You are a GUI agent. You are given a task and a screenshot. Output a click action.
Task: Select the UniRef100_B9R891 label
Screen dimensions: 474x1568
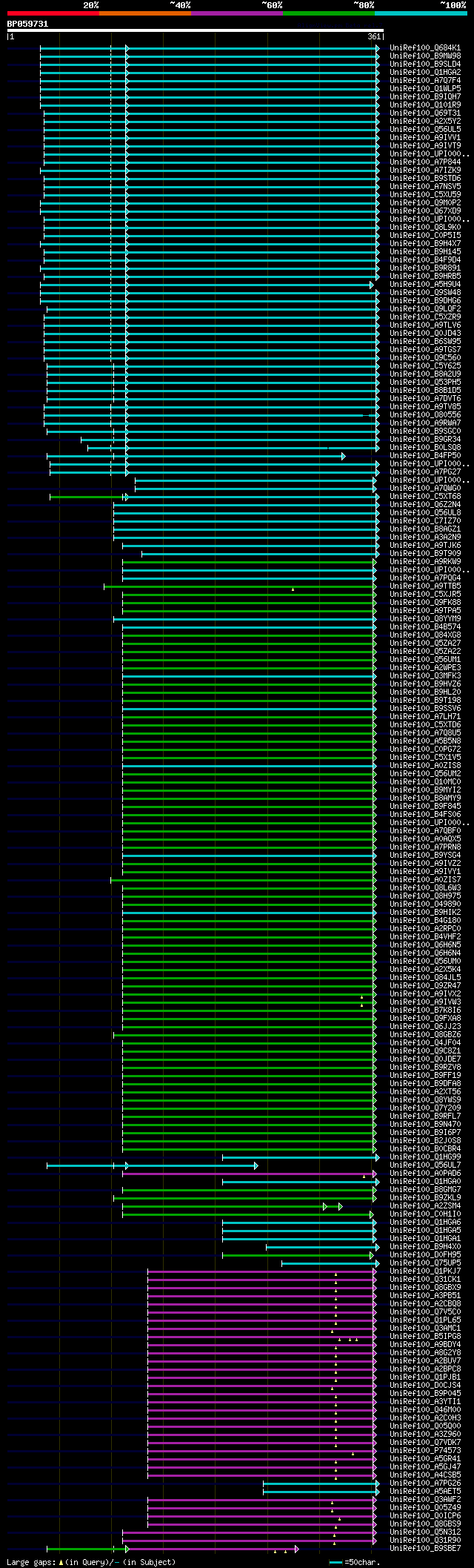425,268
